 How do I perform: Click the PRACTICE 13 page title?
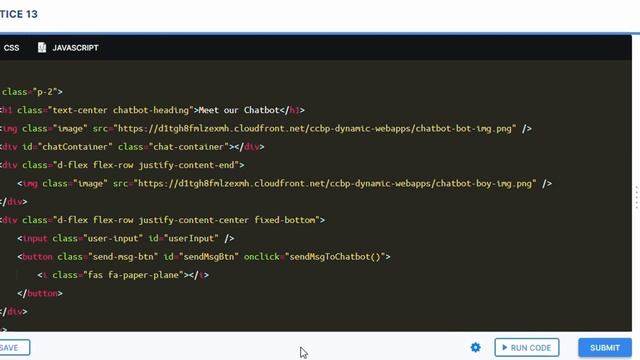pyautogui.click(x=19, y=14)
